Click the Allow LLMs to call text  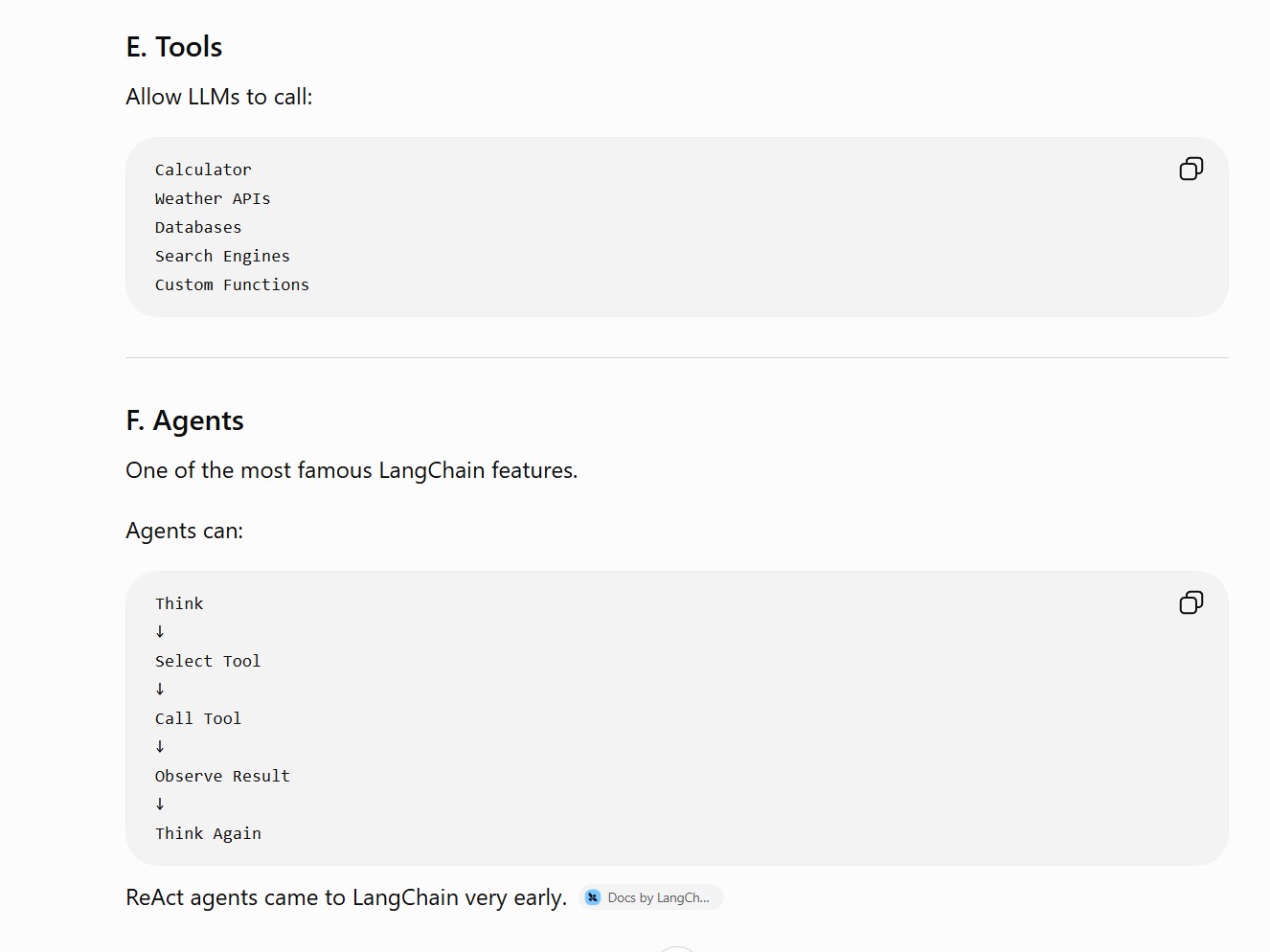(x=219, y=97)
